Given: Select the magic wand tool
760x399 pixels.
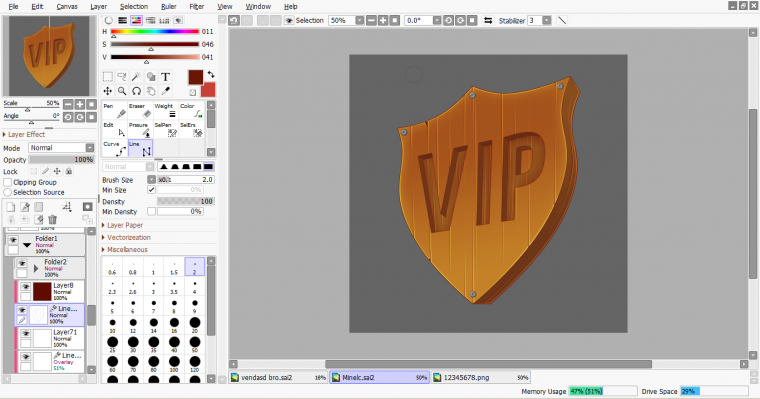Looking at the screenshot, I should click(x=137, y=77).
